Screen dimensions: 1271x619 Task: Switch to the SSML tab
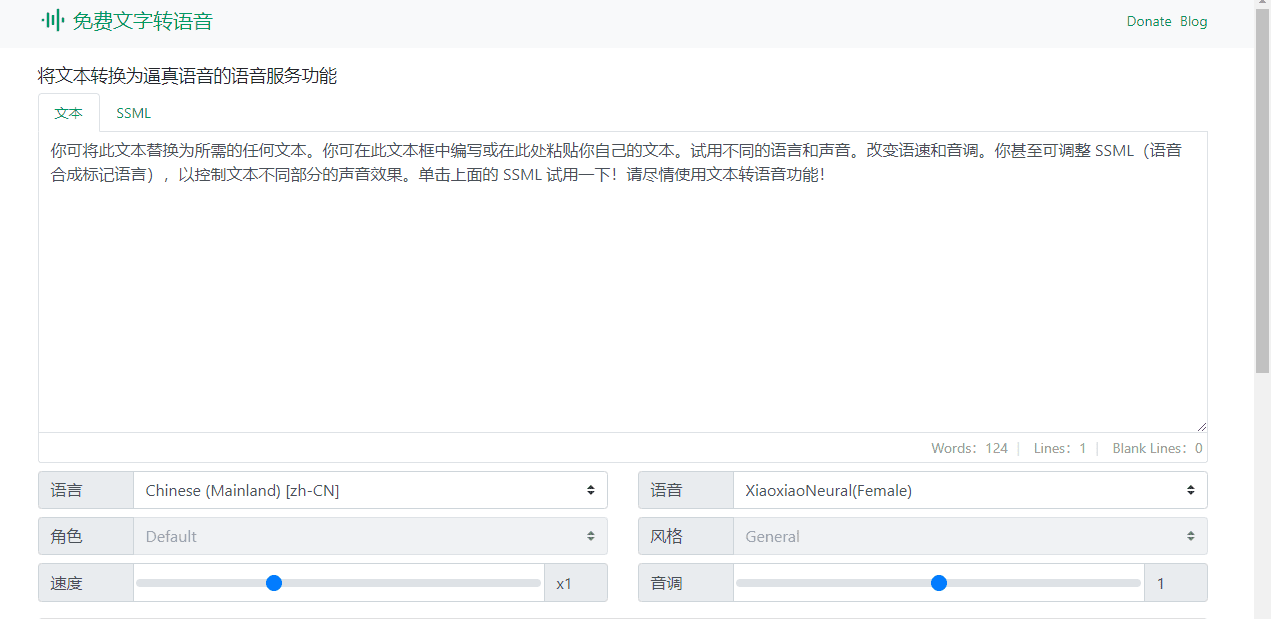tap(133, 113)
